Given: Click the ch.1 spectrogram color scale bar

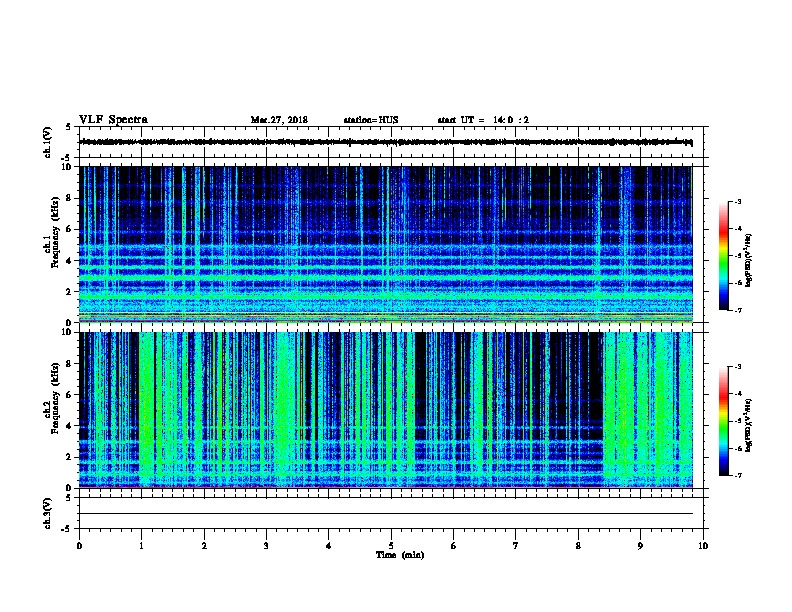Looking at the screenshot, I should tap(723, 256).
